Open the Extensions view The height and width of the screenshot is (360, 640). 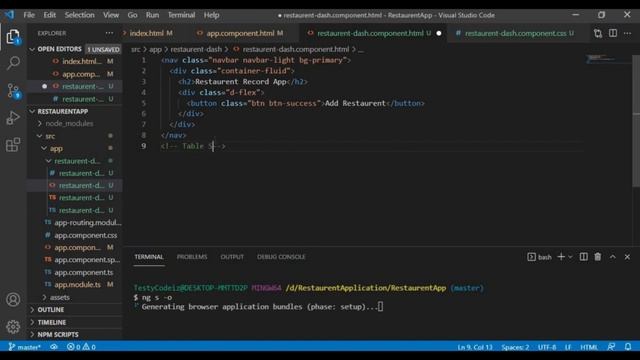point(13,144)
